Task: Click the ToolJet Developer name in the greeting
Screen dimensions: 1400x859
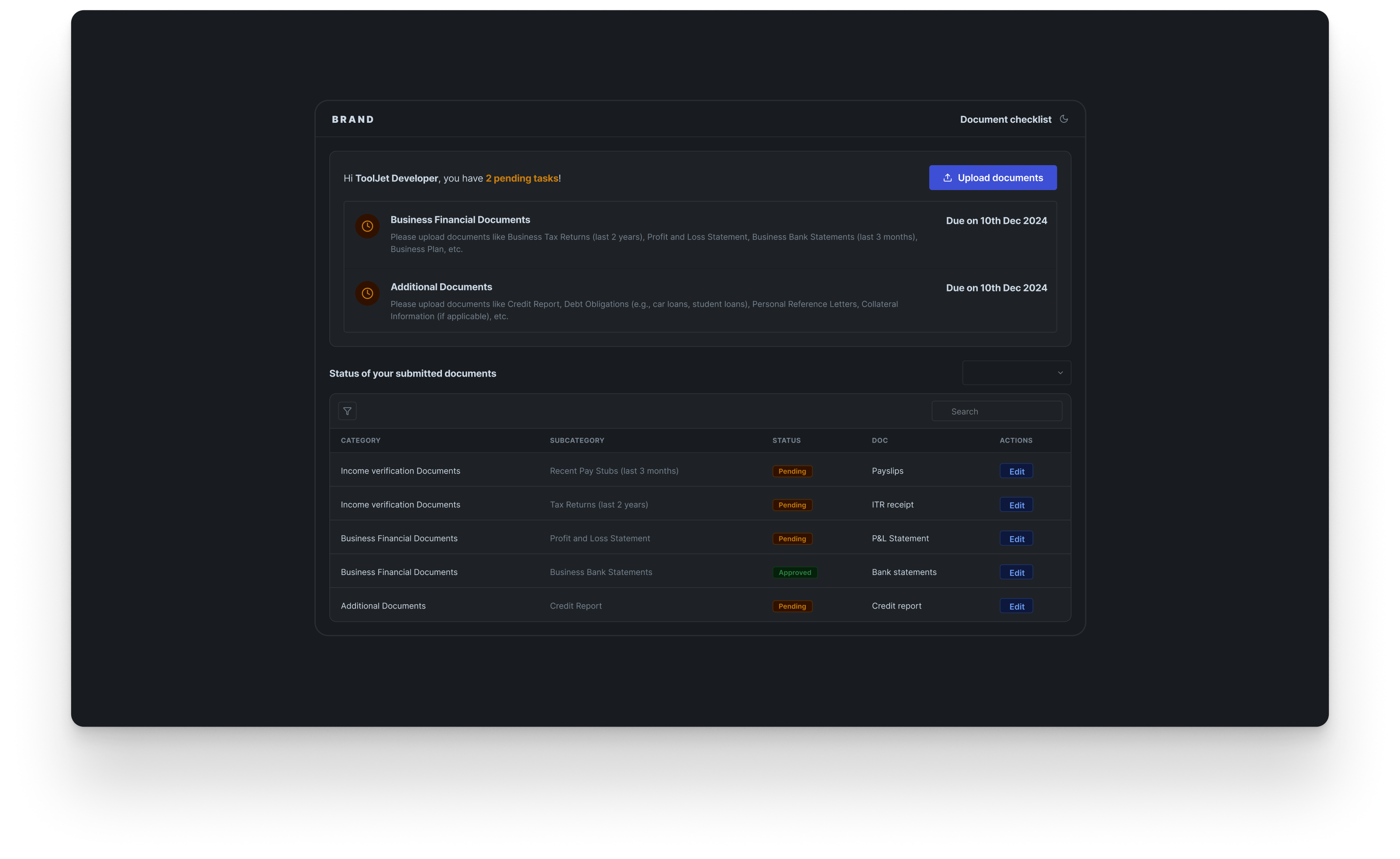Action: (397, 178)
